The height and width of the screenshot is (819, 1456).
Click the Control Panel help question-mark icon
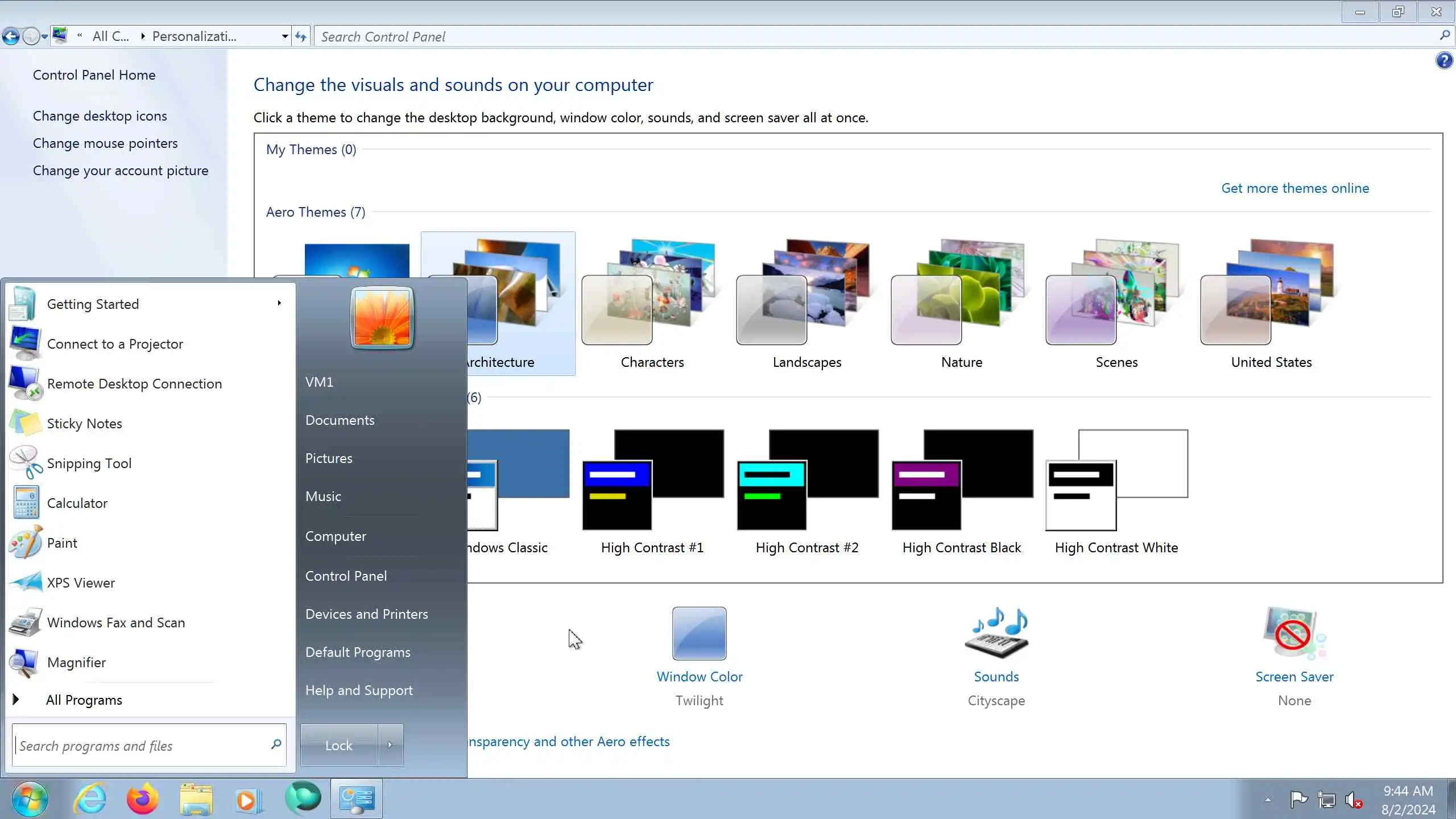[1443, 60]
